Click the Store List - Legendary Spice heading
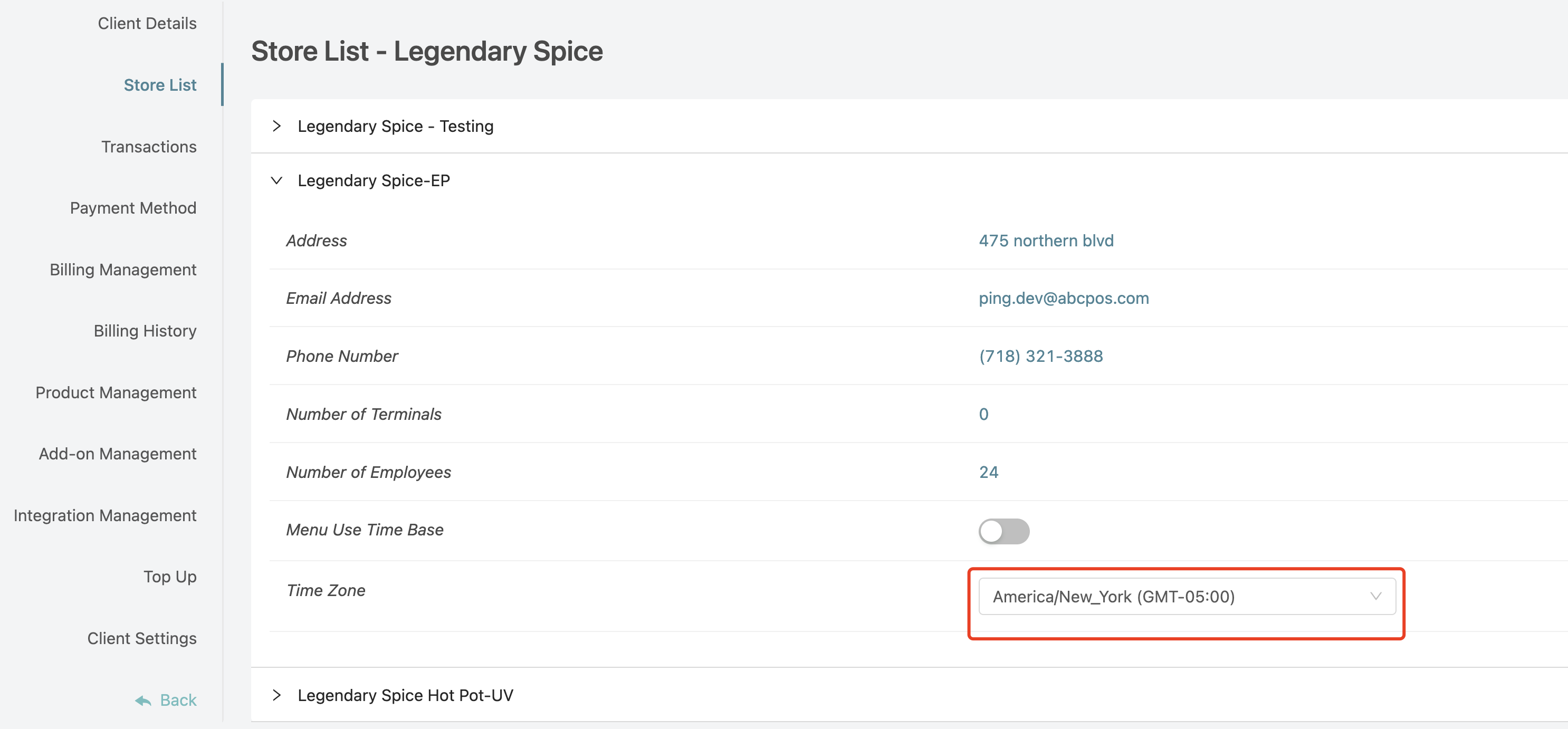The width and height of the screenshot is (1568, 729). [x=427, y=51]
